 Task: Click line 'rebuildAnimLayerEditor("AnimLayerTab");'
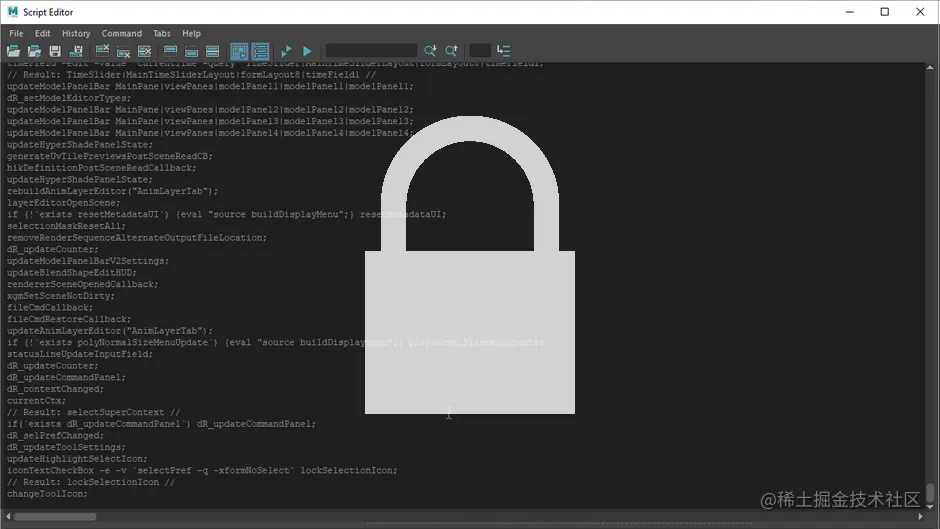tap(113, 191)
